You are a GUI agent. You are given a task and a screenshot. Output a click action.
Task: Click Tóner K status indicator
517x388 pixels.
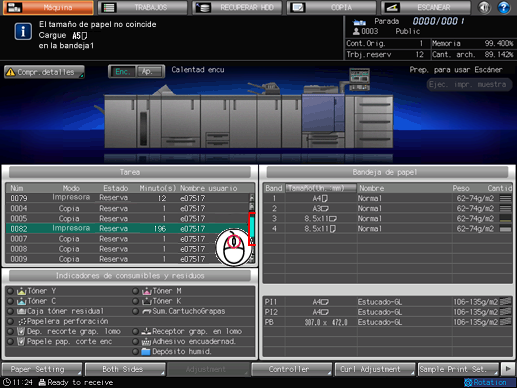135,301
